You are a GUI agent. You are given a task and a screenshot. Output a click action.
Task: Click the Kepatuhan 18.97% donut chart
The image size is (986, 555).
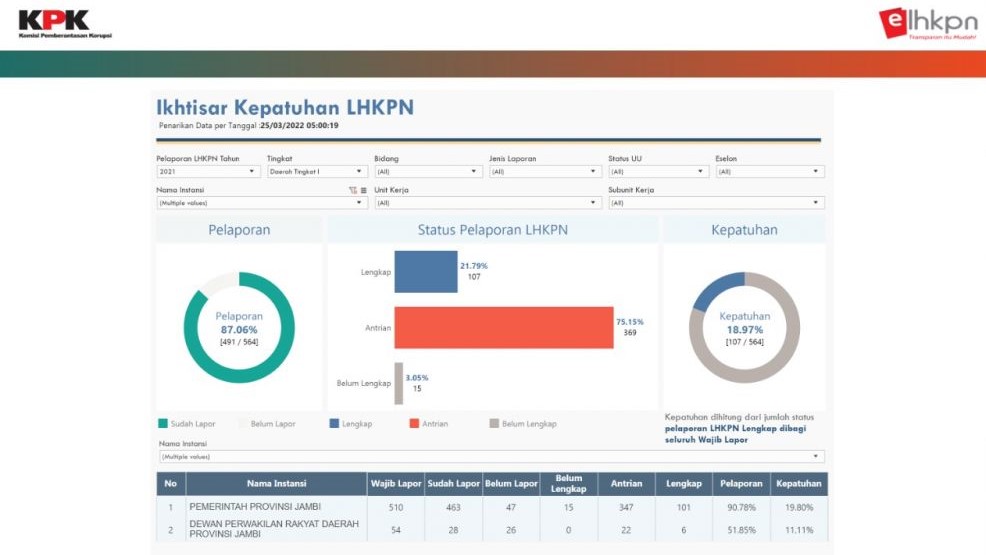pyautogui.click(x=745, y=327)
